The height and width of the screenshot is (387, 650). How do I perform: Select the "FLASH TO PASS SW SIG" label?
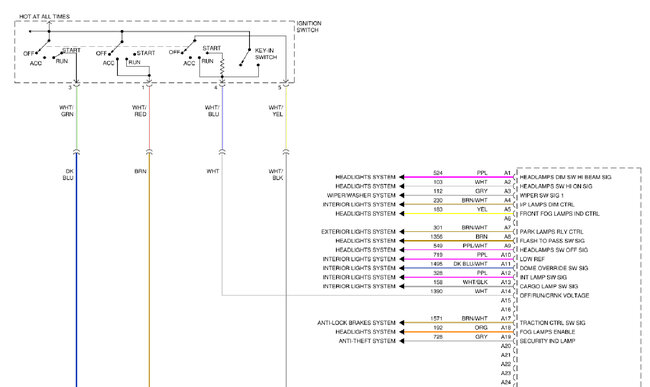pos(552,241)
